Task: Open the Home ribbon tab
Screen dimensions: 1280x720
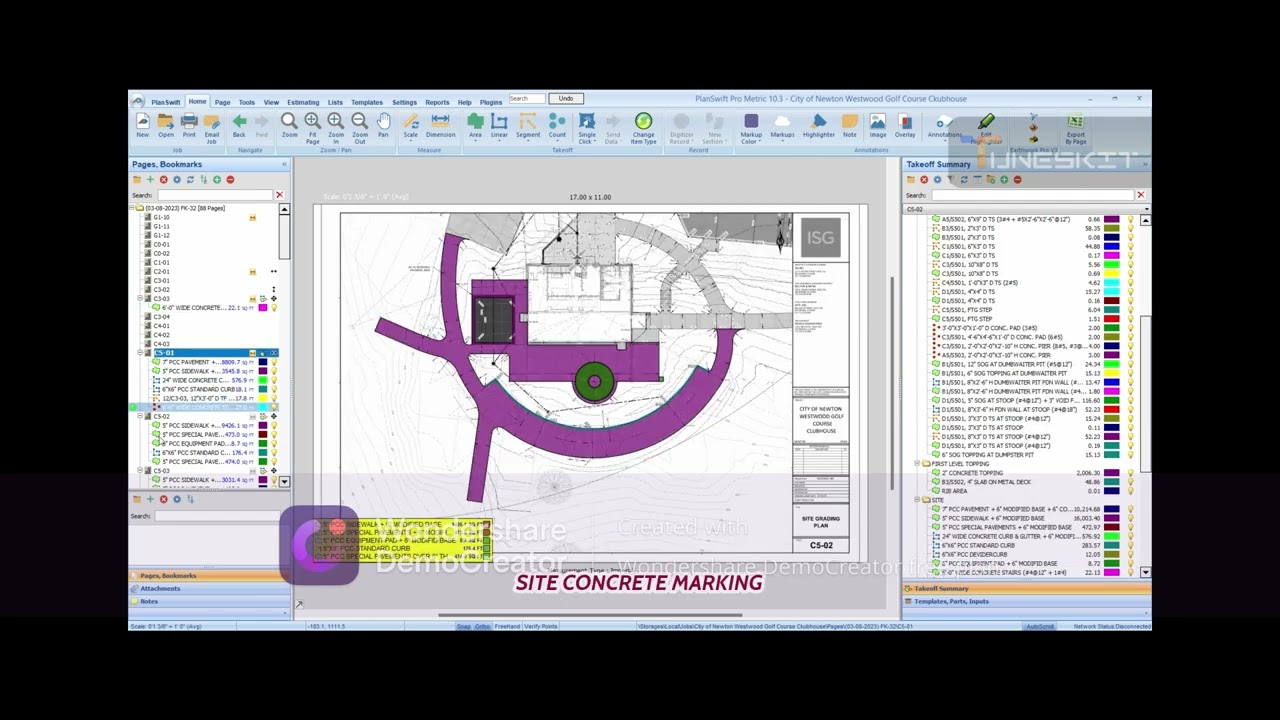Action: coord(197,102)
